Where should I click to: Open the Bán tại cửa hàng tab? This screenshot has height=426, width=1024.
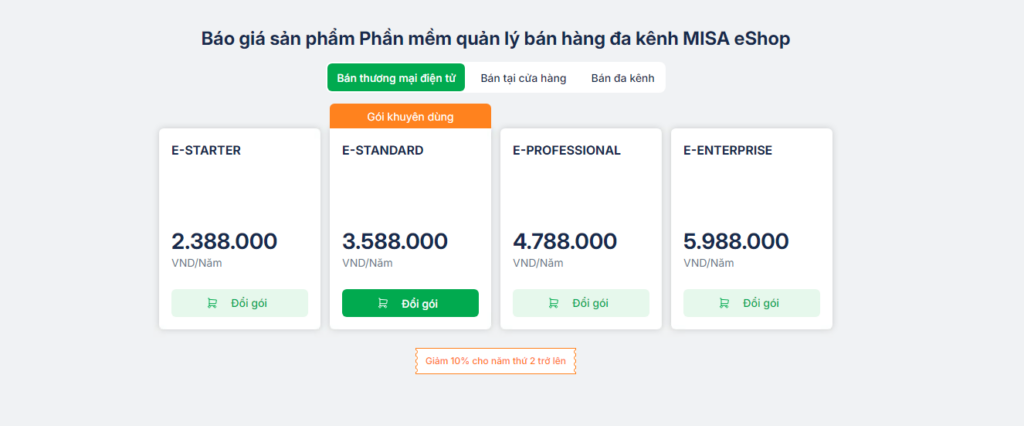pos(523,78)
